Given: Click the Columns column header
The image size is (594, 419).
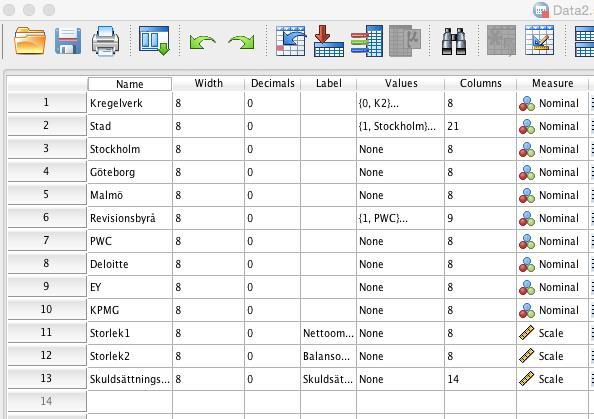Looking at the screenshot, I should click(480, 84).
